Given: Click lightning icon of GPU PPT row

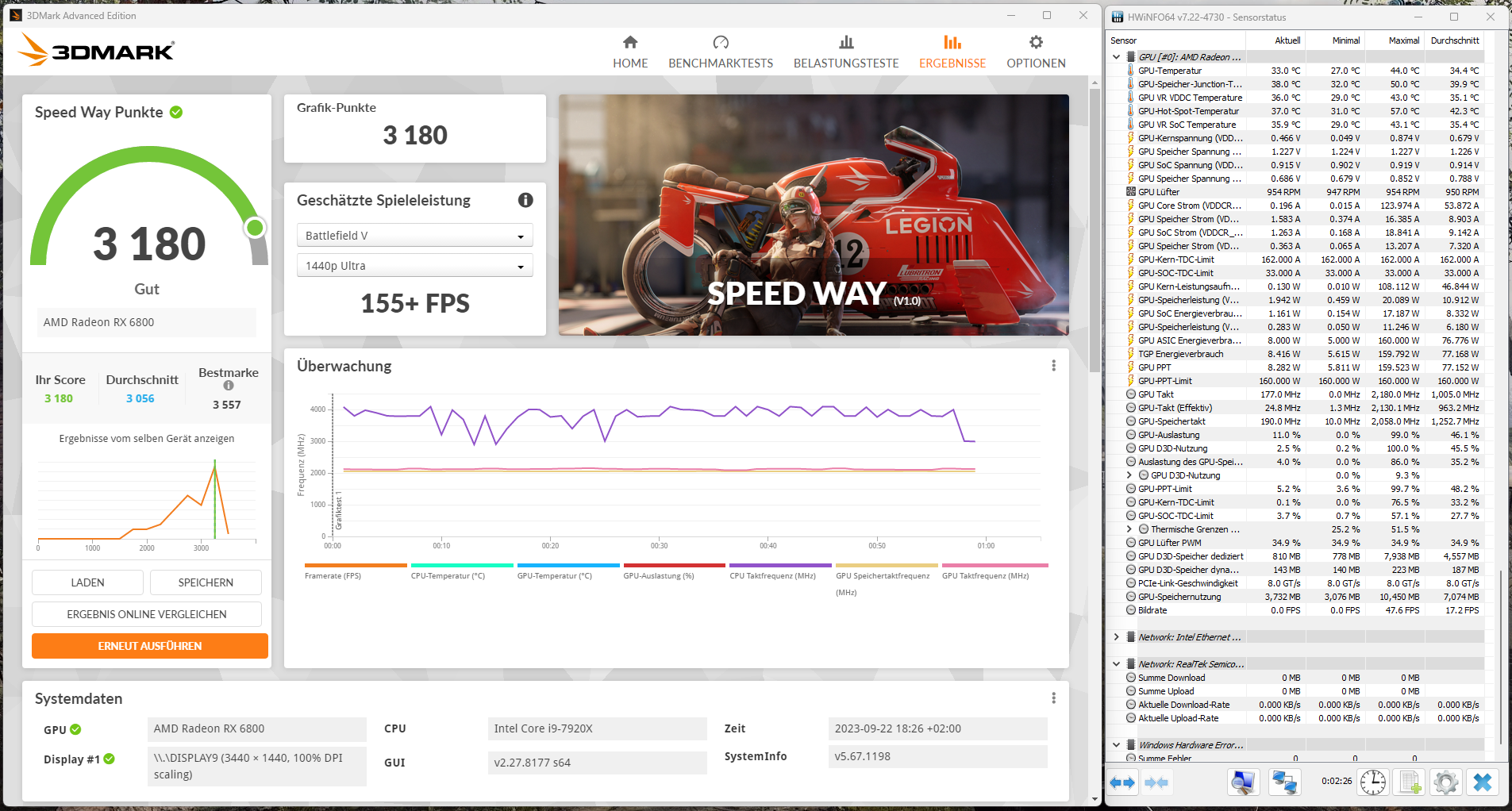Looking at the screenshot, I should pos(1131,367).
